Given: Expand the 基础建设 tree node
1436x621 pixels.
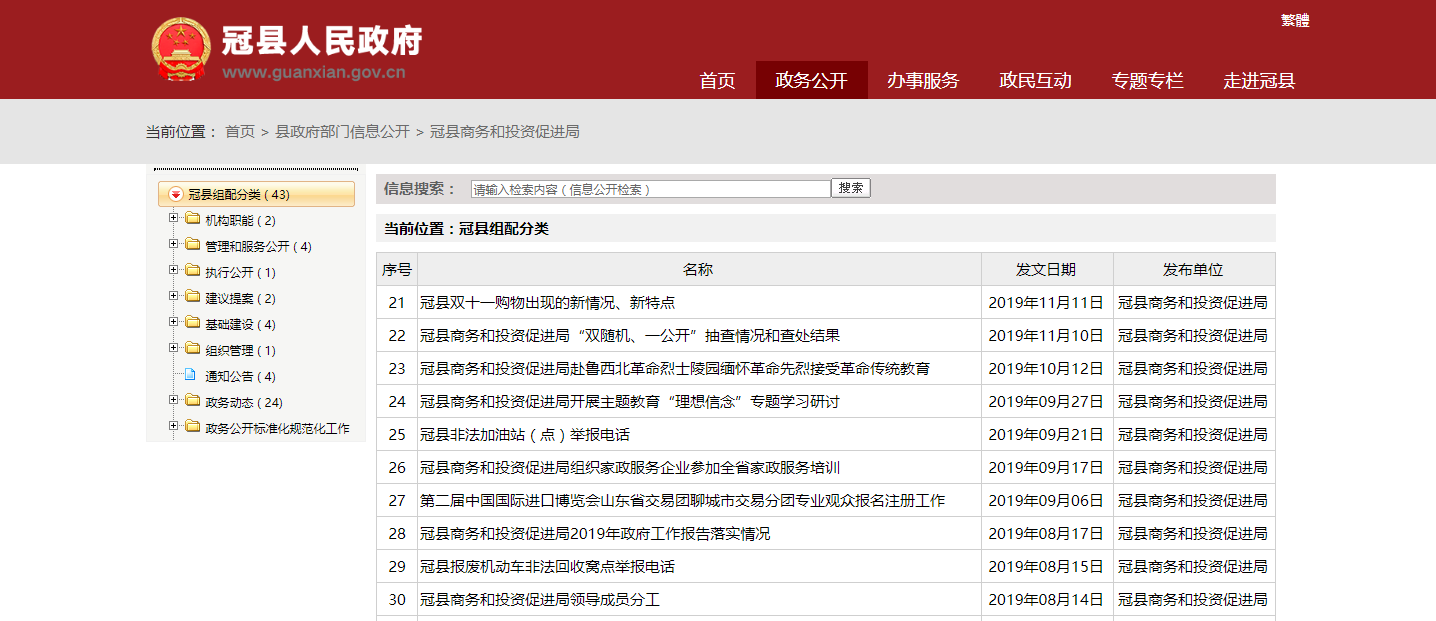Looking at the screenshot, I should [174, 323].
